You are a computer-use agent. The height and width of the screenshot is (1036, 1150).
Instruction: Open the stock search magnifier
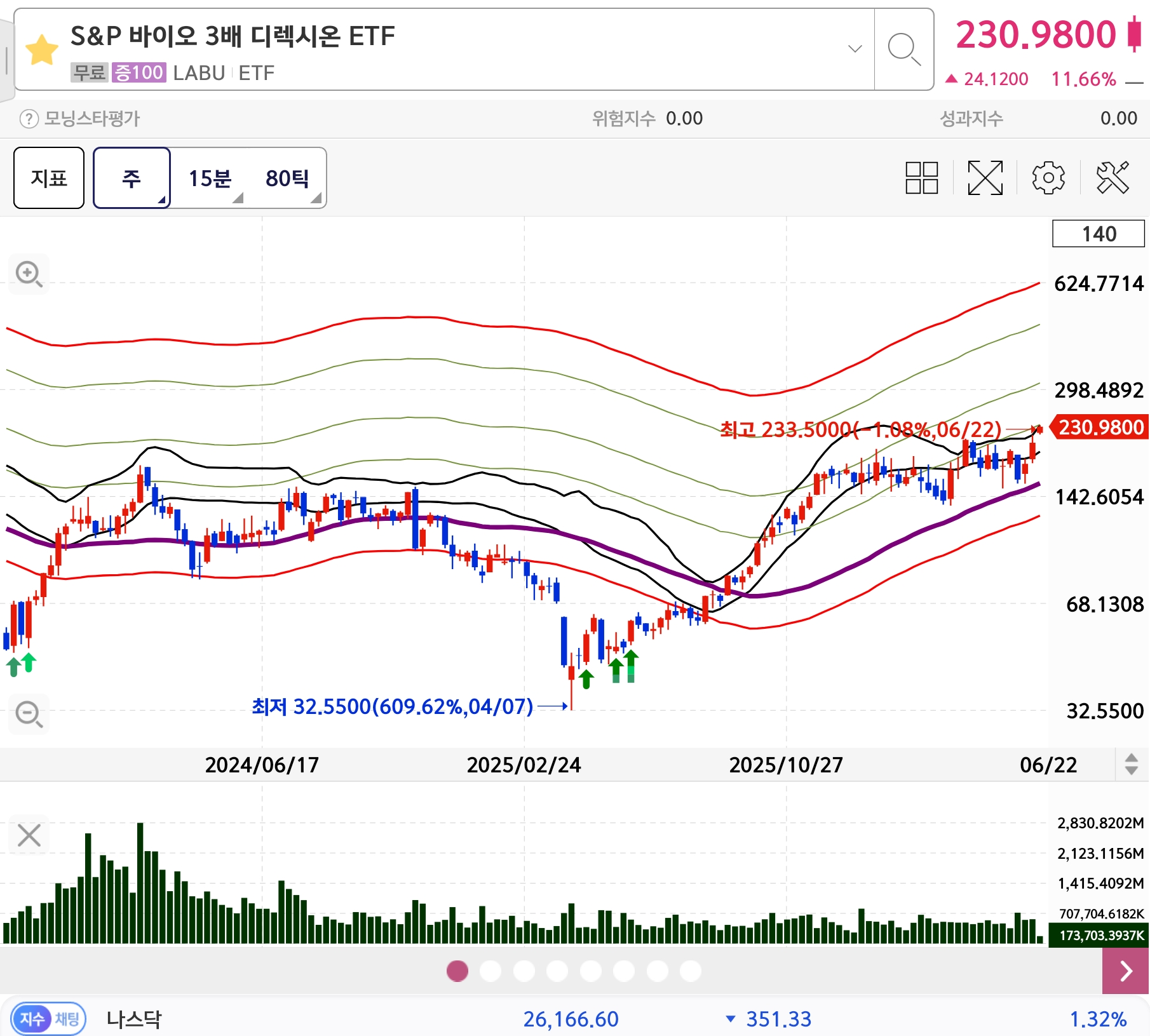[x=903, y=50]
